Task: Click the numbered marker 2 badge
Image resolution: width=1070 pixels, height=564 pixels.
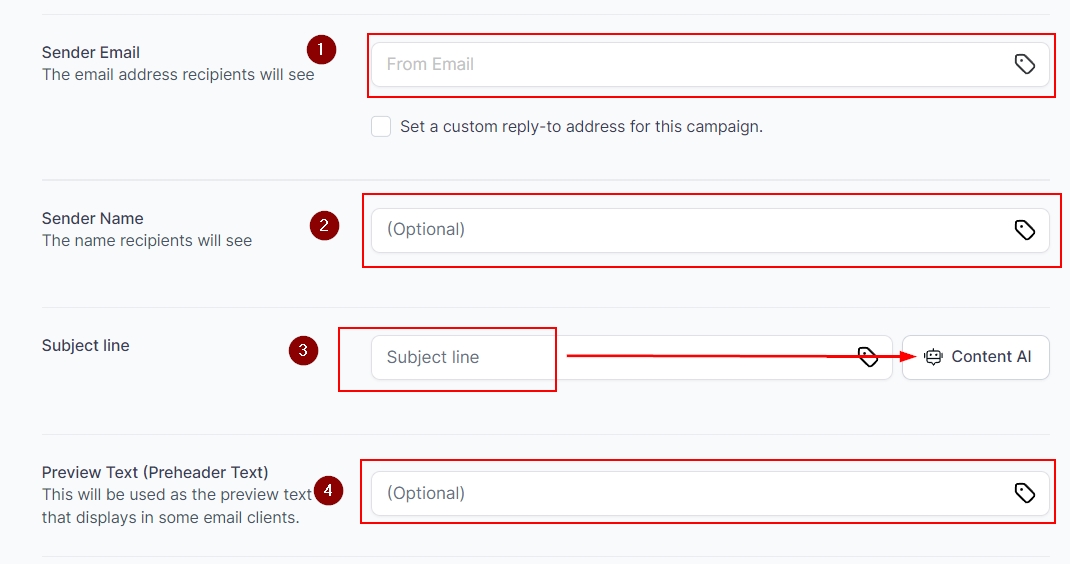Action: pyautogui.click(x=323, y=226)
